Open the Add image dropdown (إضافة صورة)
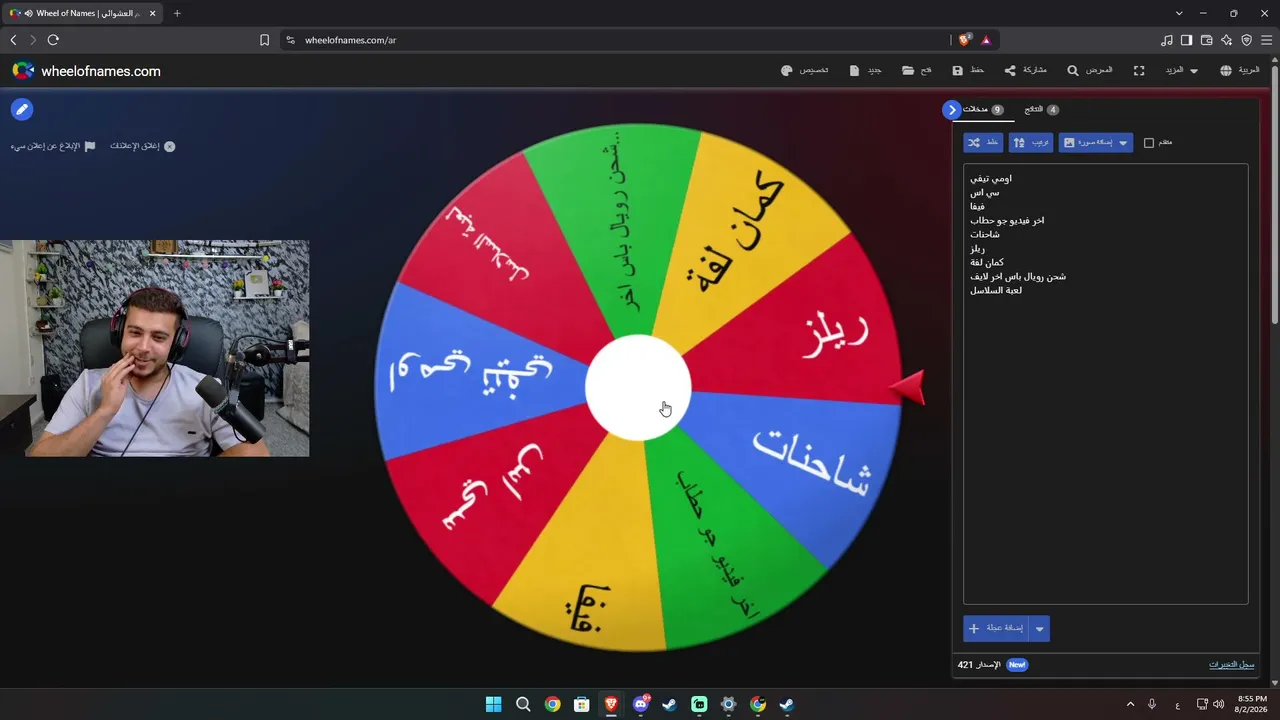The width and height of the screenshot is (1280, 720). (x=1096, y=143)
